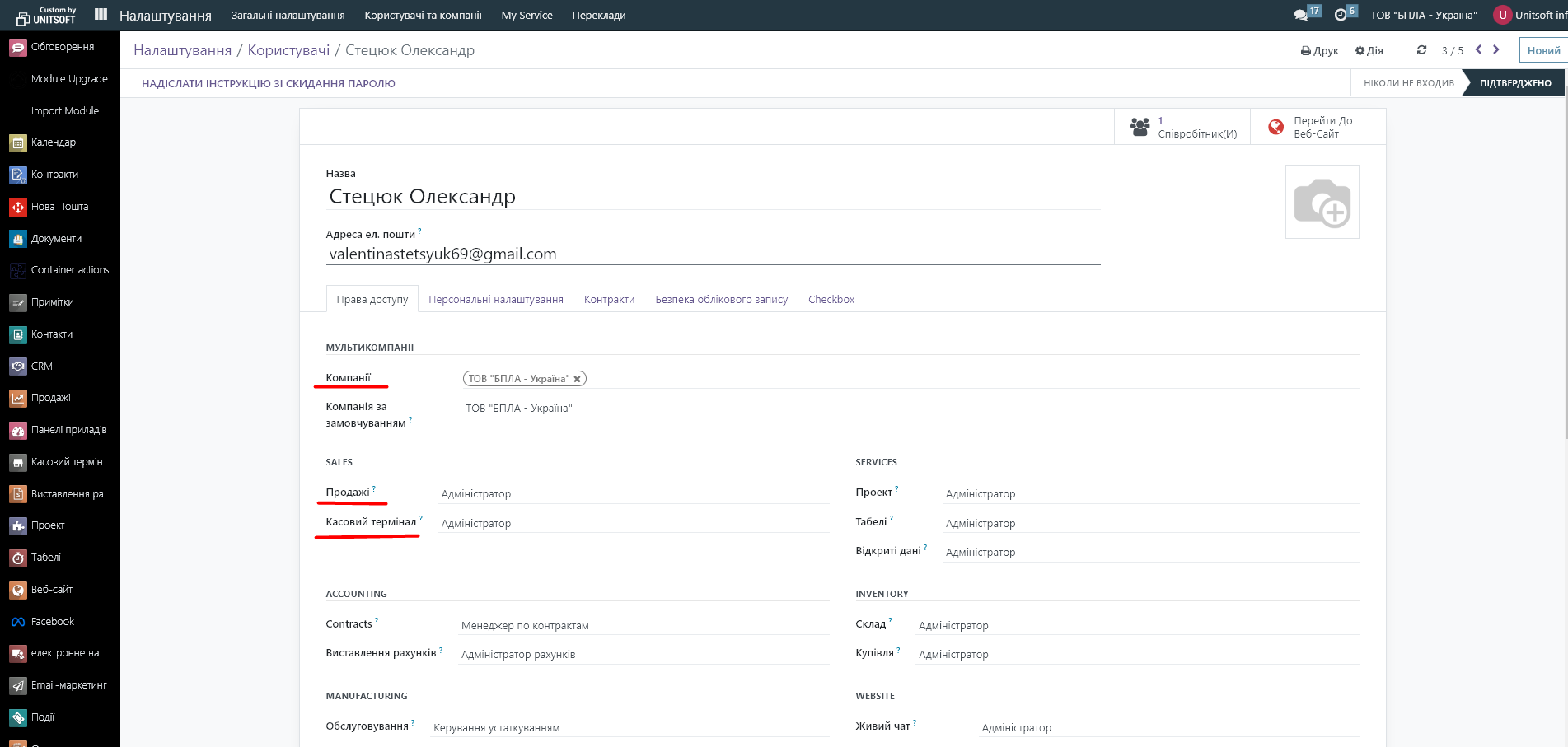Open the apps grid menu icon
This screenshot has width=1568, height=747.
(101, 15)
